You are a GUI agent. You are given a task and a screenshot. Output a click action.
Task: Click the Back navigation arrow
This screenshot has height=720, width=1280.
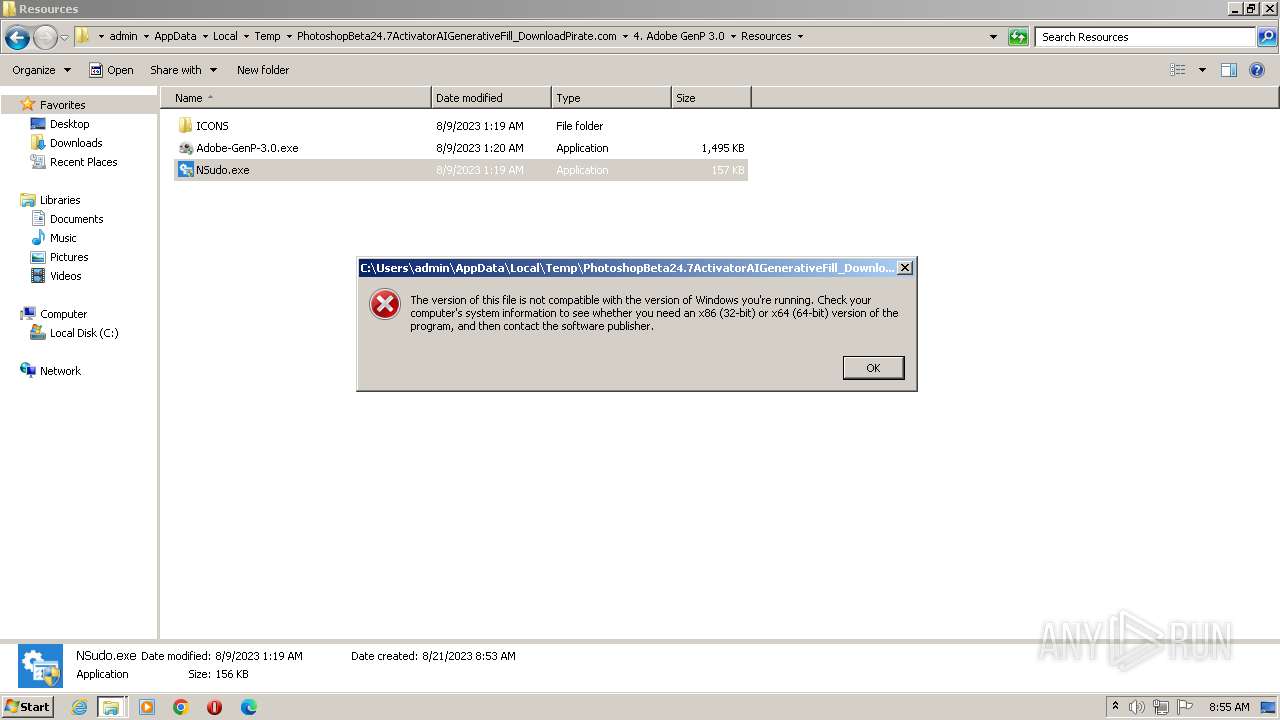[17, 37]
